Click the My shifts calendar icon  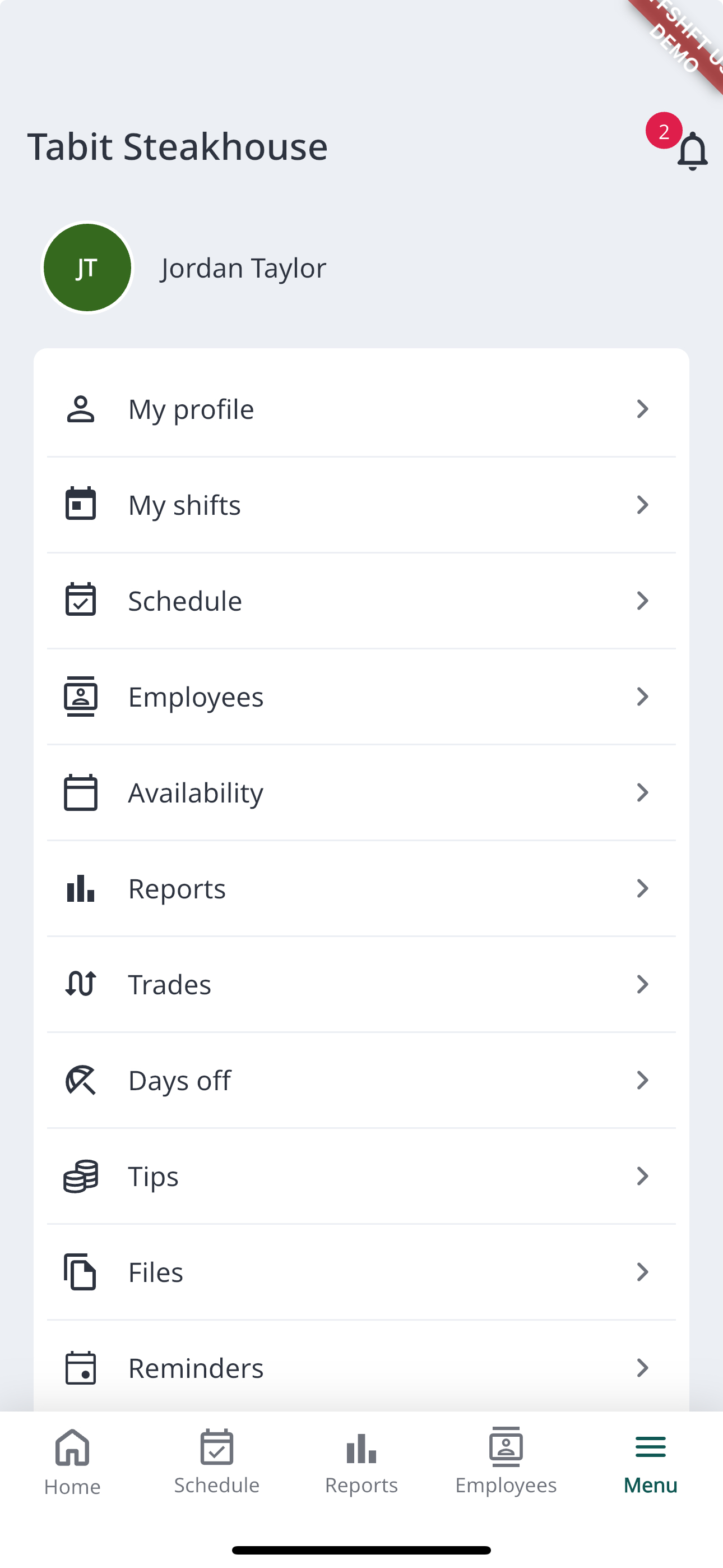coord(80,505)
